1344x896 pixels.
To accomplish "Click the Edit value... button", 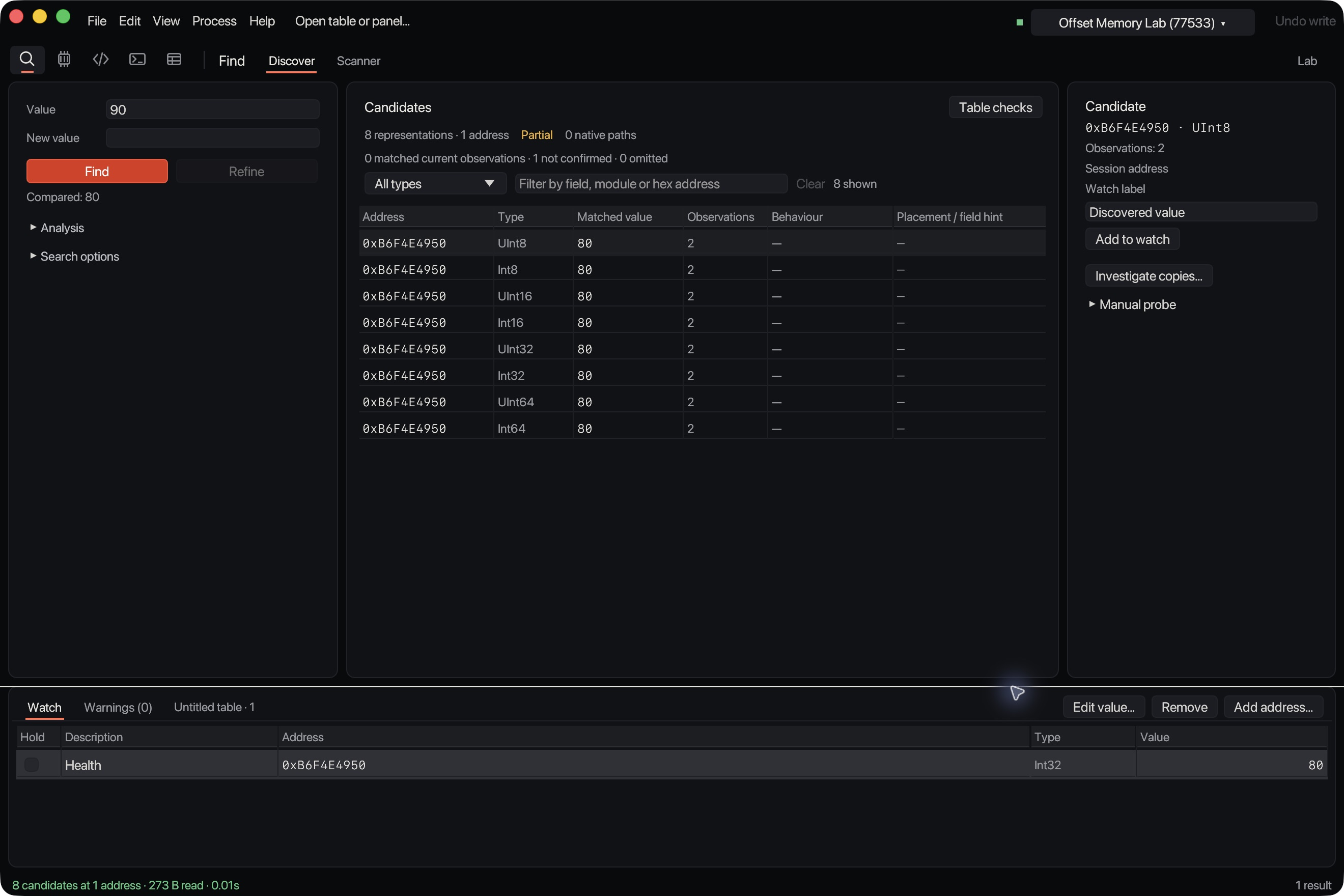I will (x=1103, y=707).
